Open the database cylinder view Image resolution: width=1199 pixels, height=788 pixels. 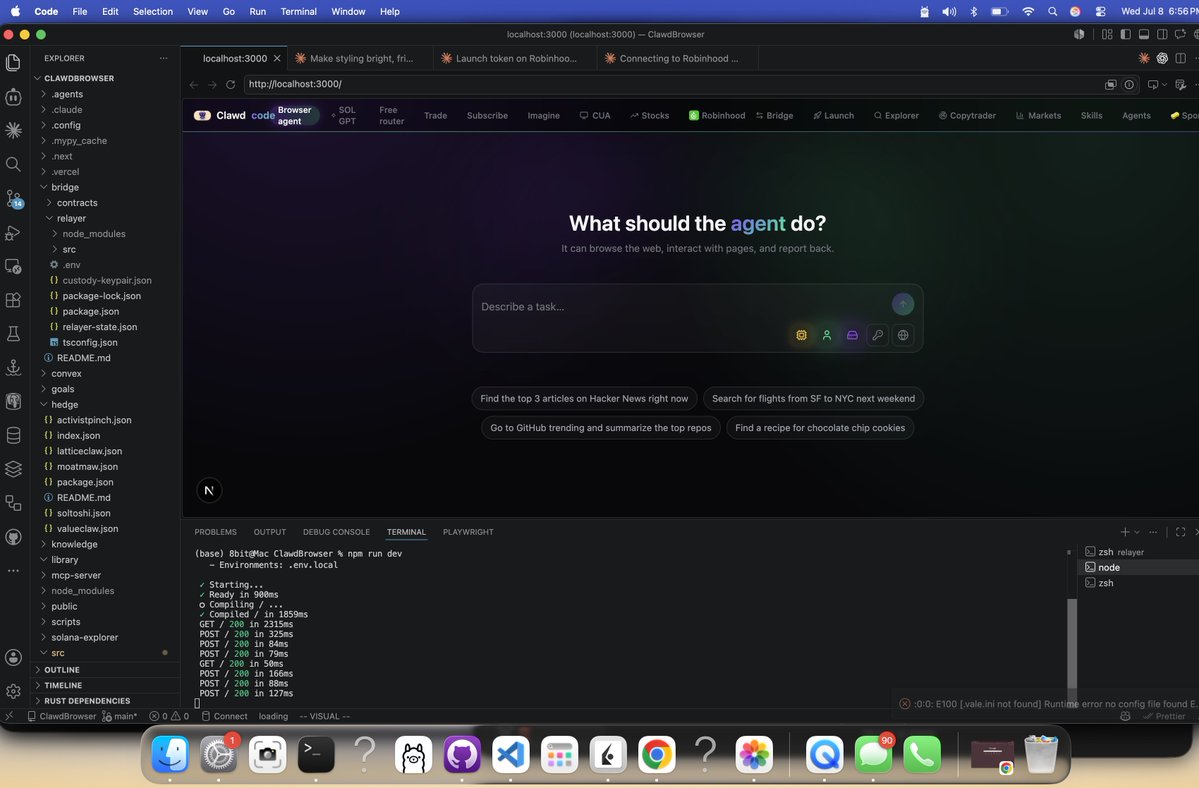pyautogui.click(x=13, y=435)
